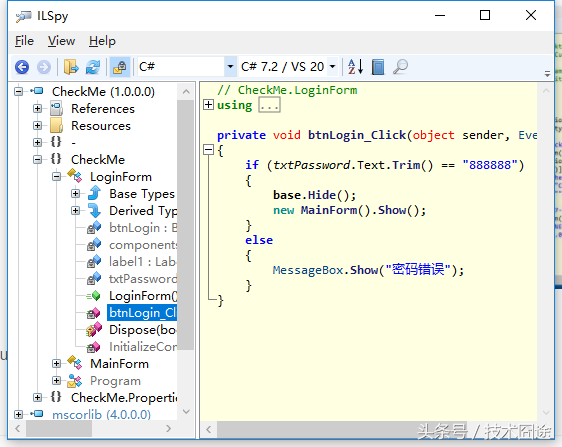
Task: Navigate back with the blue arrow button
Action: [22, 67]
